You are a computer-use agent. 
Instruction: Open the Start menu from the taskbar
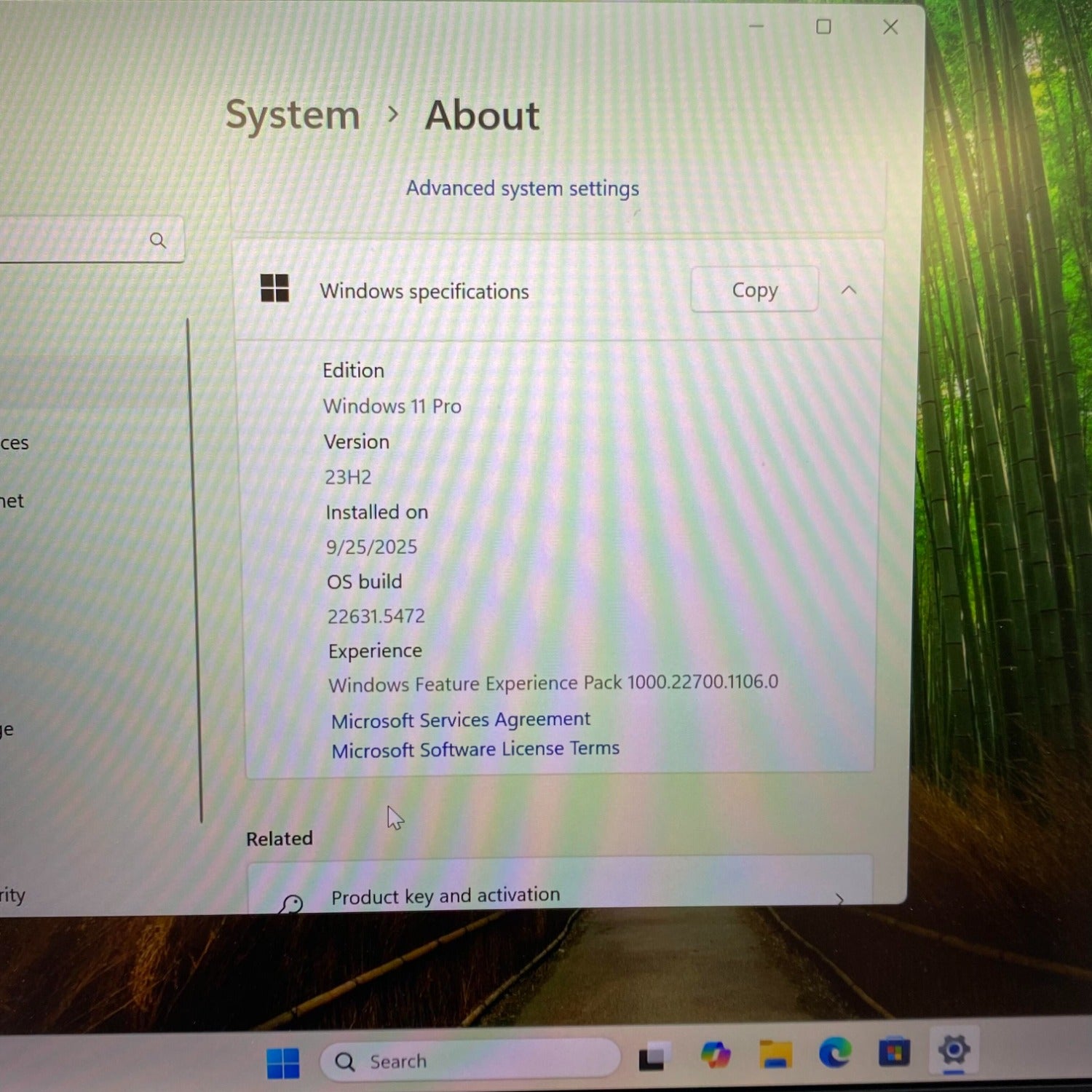pos(282,1063)
